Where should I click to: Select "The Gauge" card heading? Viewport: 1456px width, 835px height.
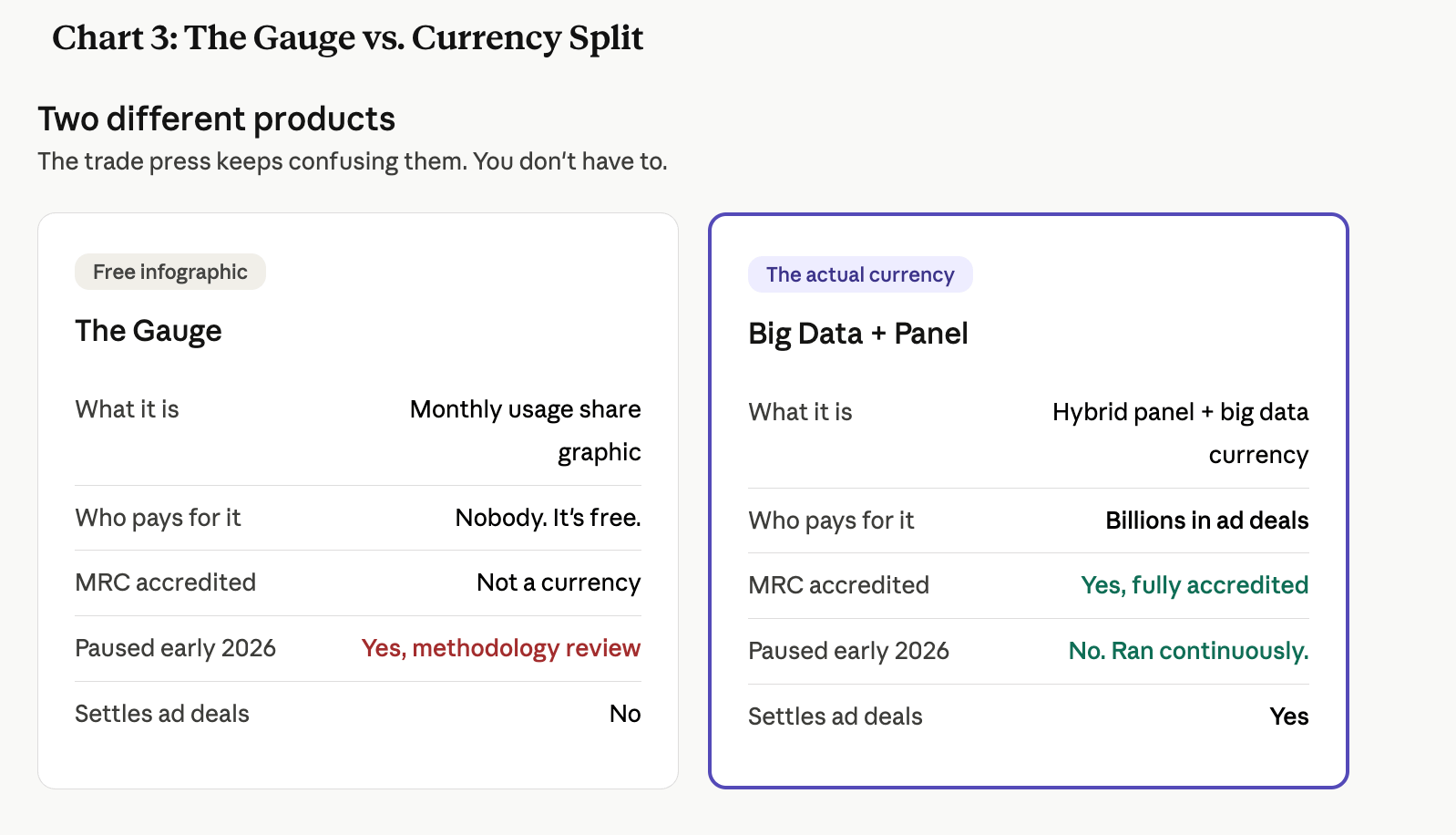tap(148, 330)
